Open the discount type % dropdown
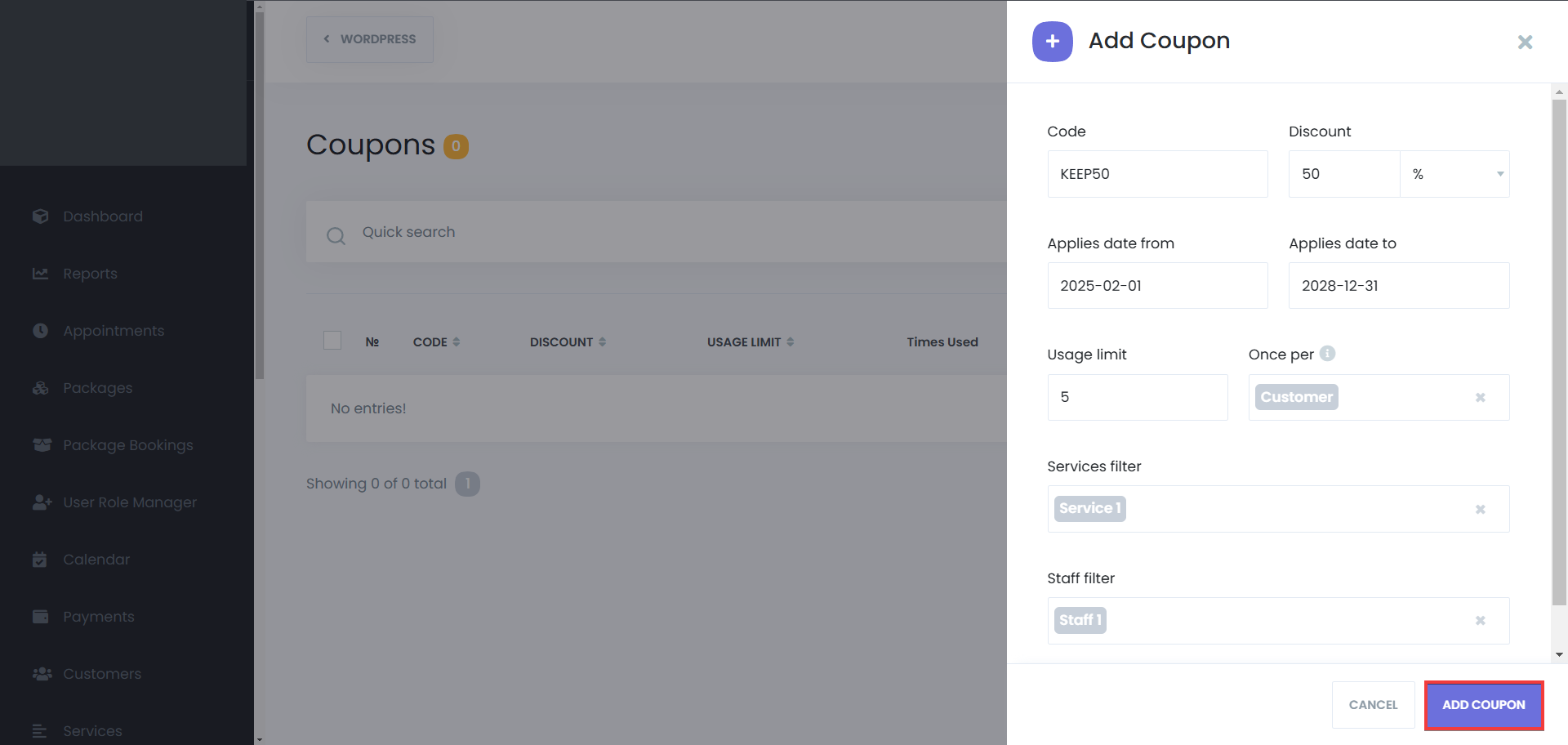Screen dimensions: 1568x745 [x=1454, y=174]
